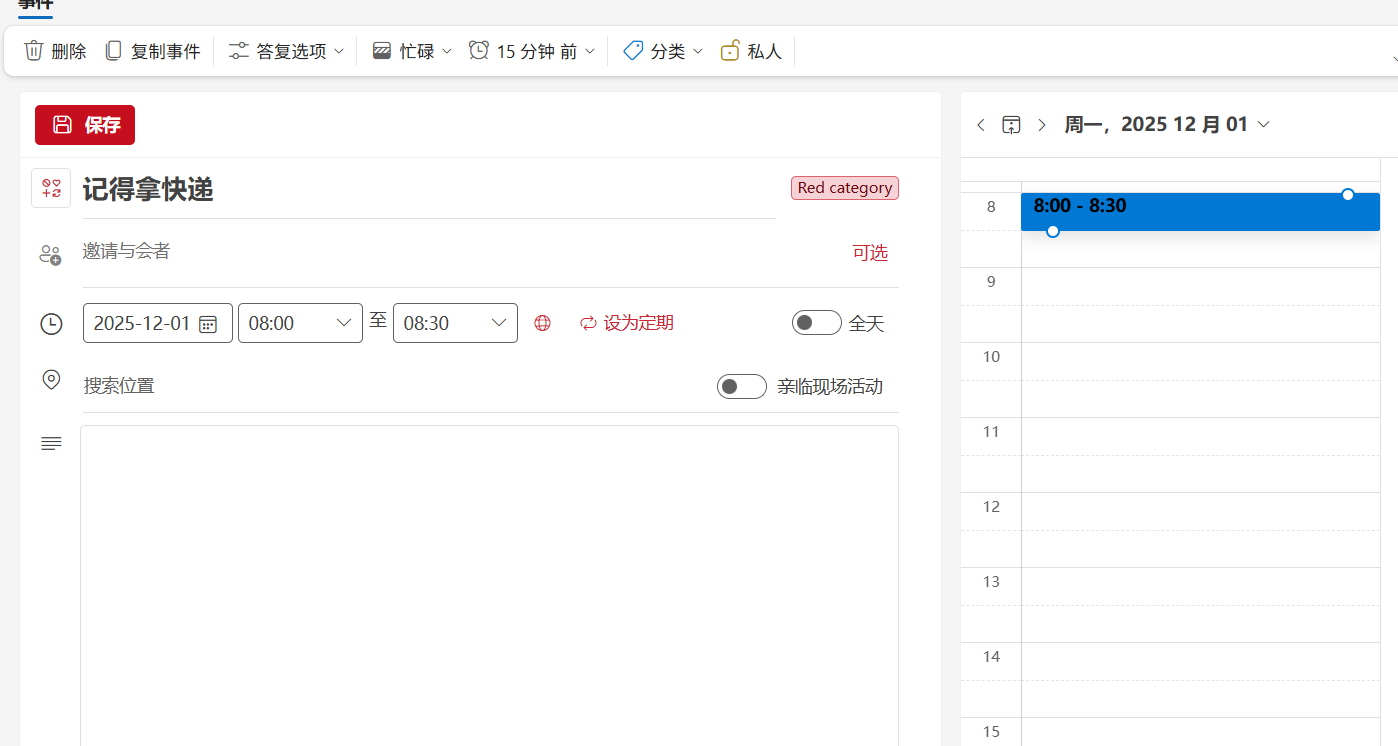Go to next day in calendar
1398x746 pixels.
(x=1042, y=125)
